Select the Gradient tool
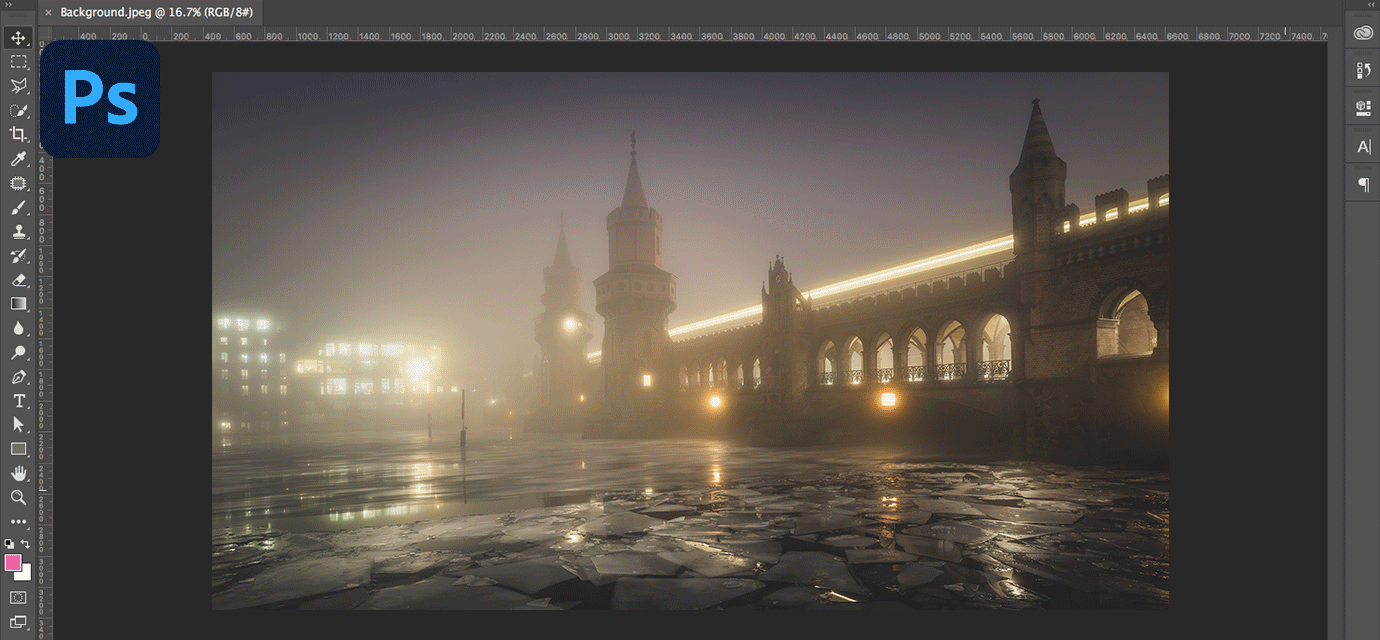The image size is (1380, 640). coord(18,303)
